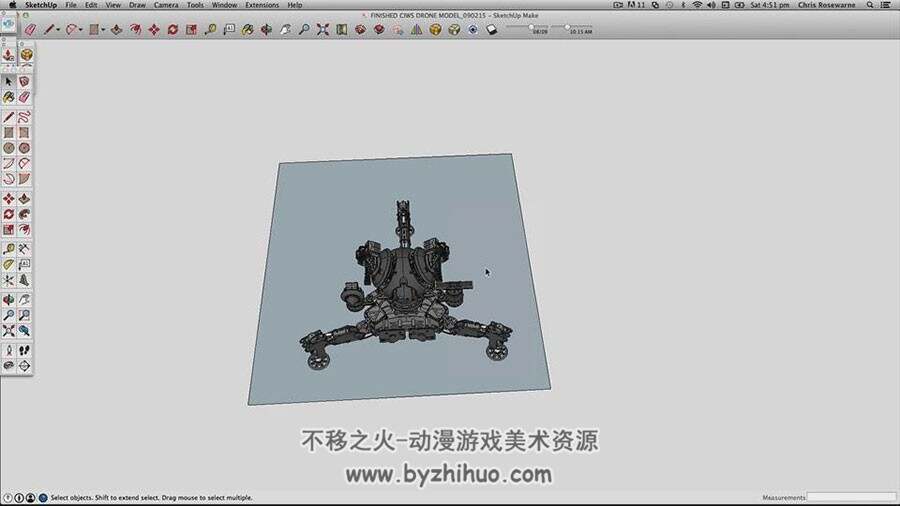Screen dimensions: 900x506
Task: Select the Offset tool in top toolbar
Action: point(135,29)
